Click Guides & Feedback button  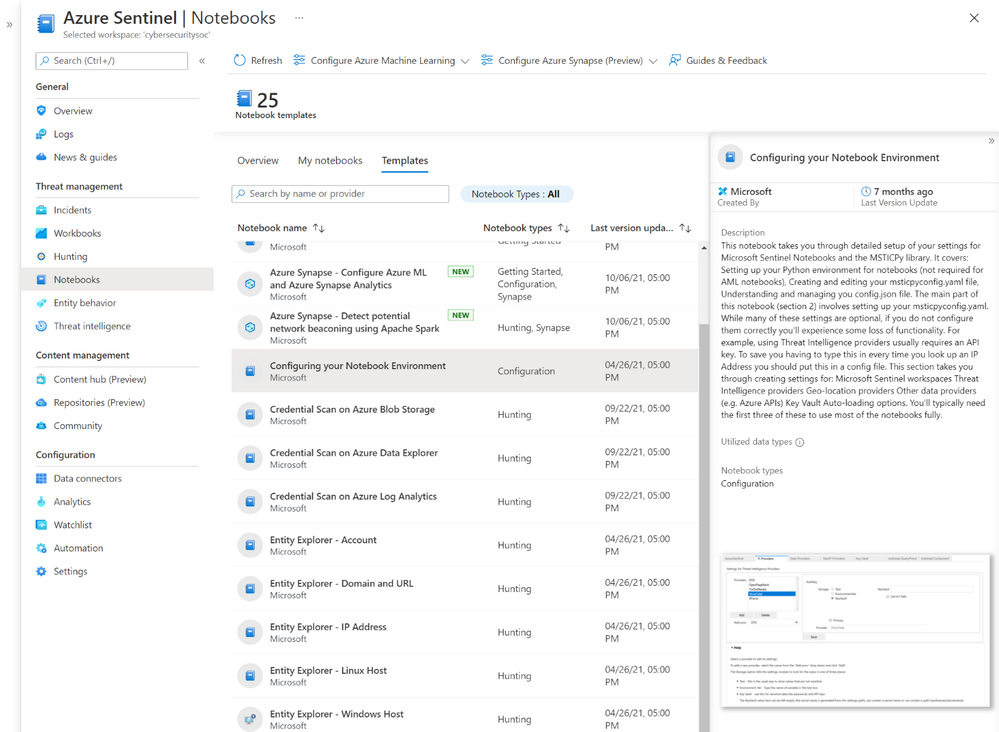[x=718, y=61]
